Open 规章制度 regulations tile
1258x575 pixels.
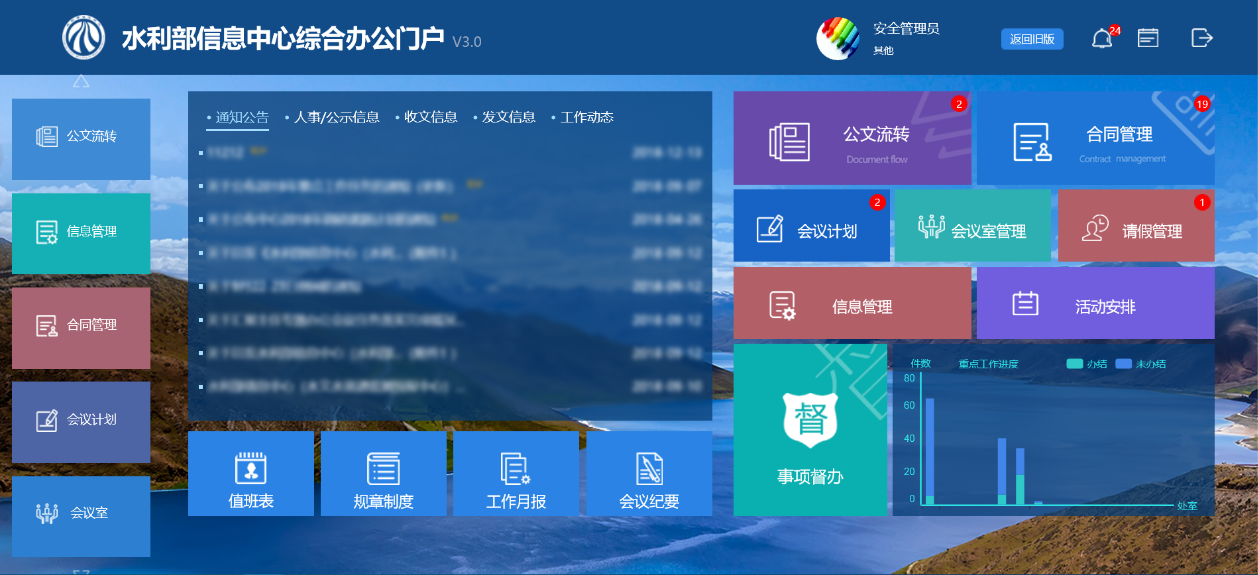(384, 474)
